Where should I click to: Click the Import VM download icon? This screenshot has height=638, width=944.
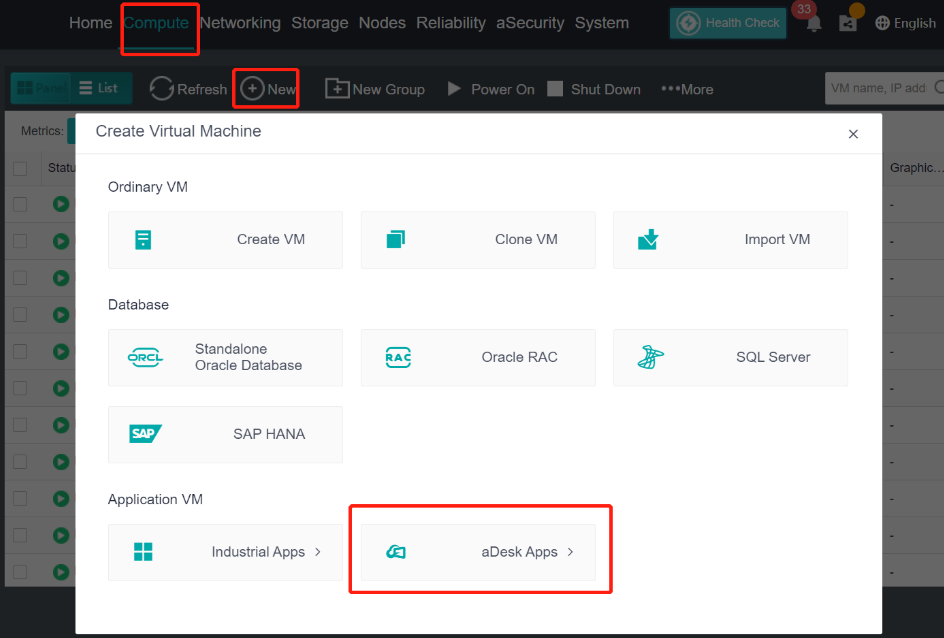[x=648, y=239]
